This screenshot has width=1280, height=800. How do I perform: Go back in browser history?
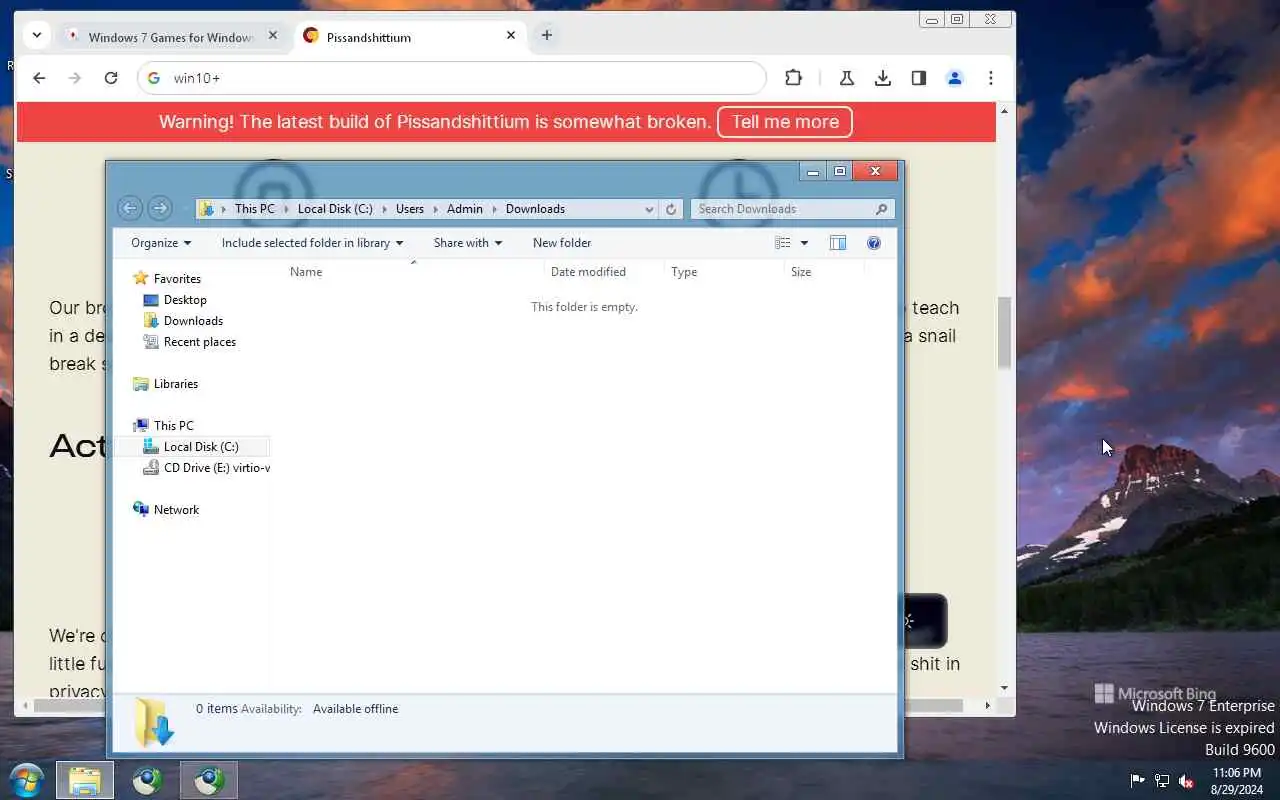coord(39,78)
